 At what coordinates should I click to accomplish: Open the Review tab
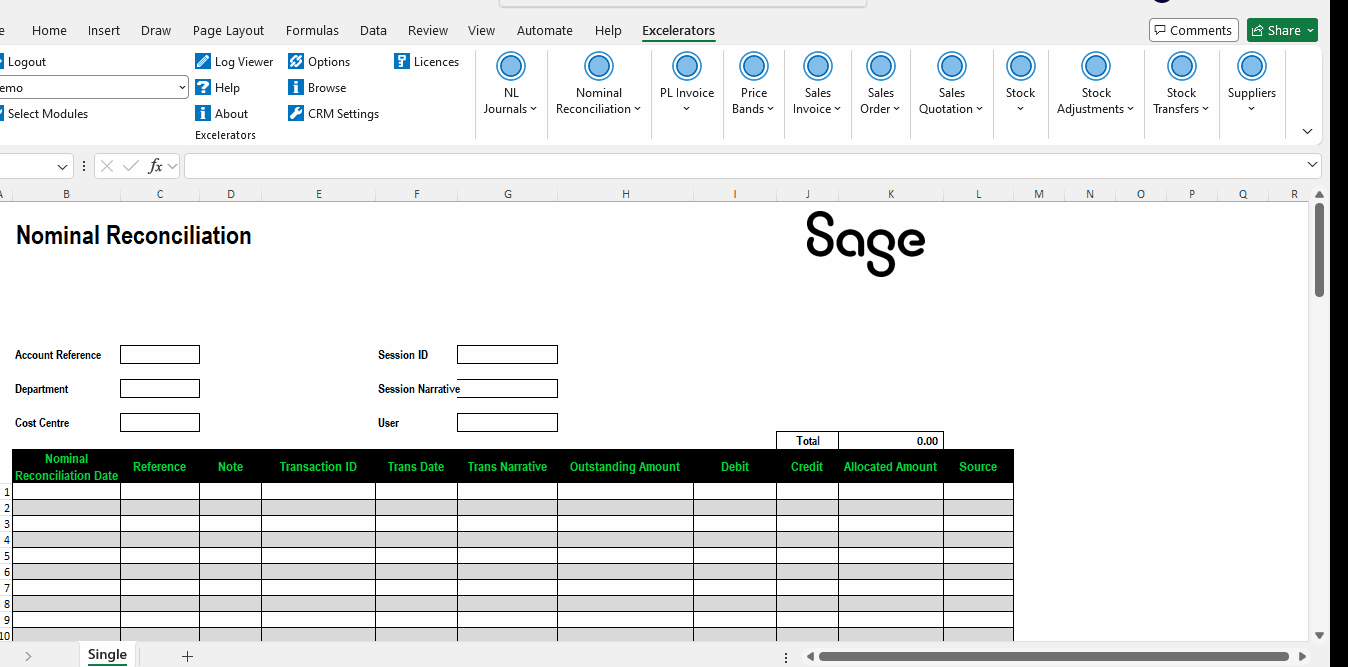pyautogui.click(x=428, y=30)
